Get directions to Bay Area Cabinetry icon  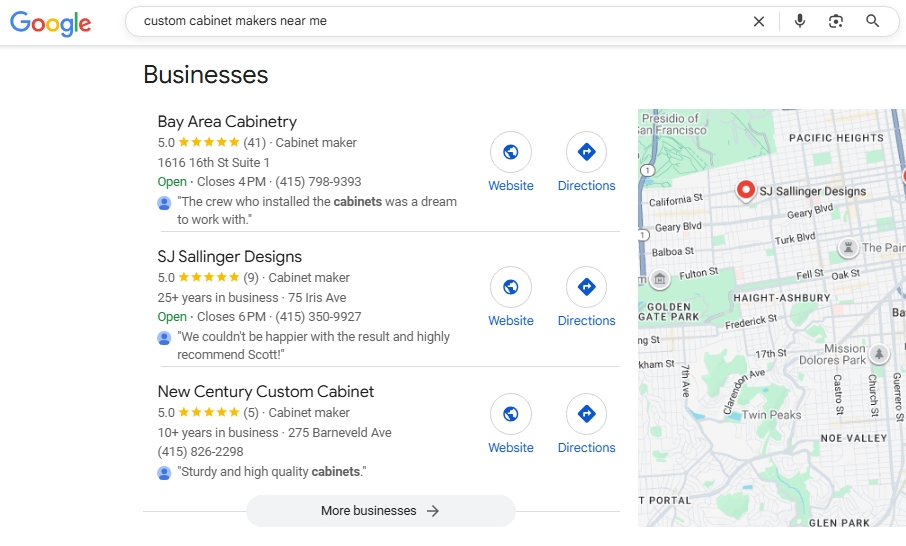(x=586, y=152)
